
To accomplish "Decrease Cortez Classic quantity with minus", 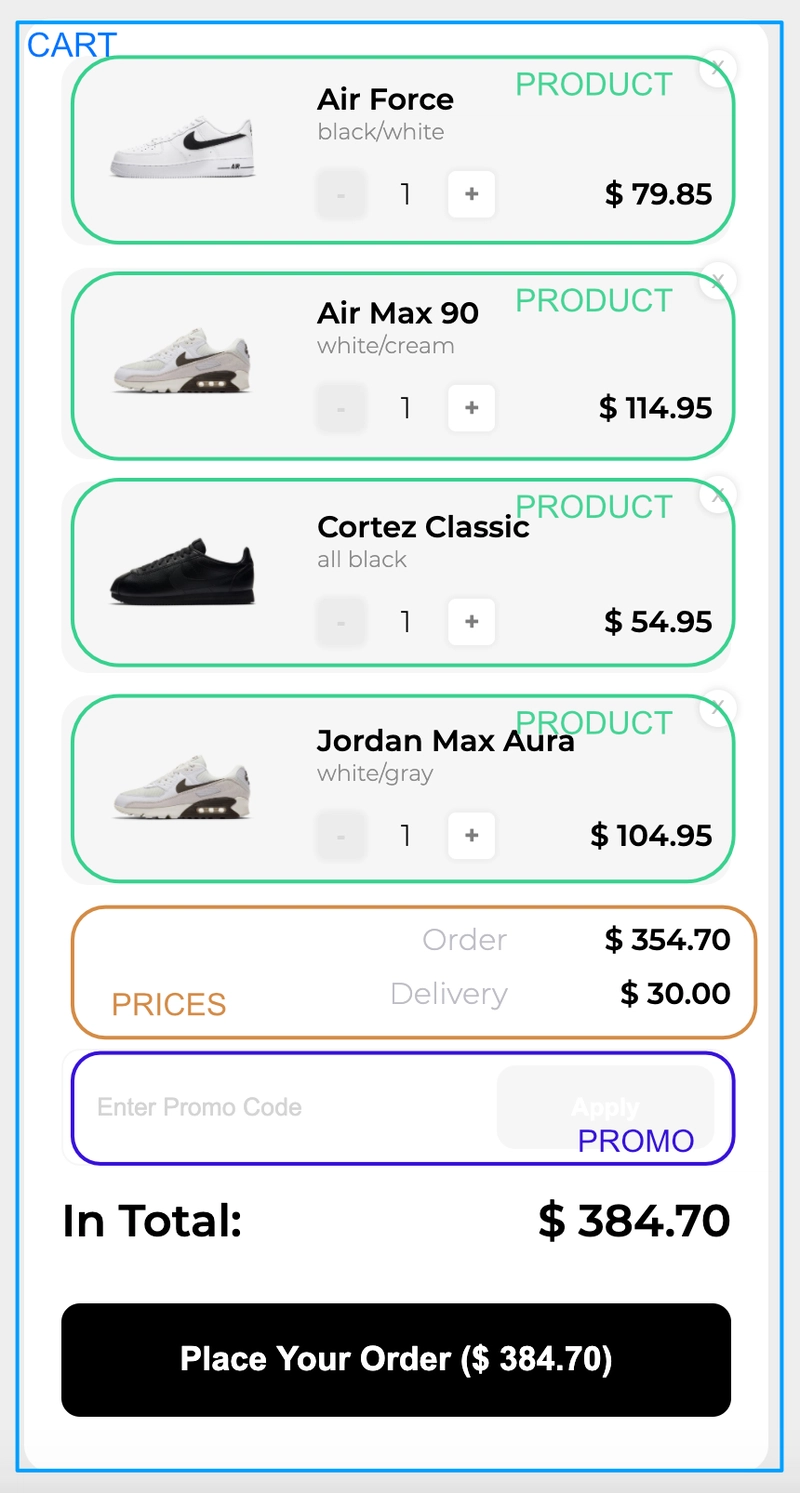I will (x=341, y=622).
